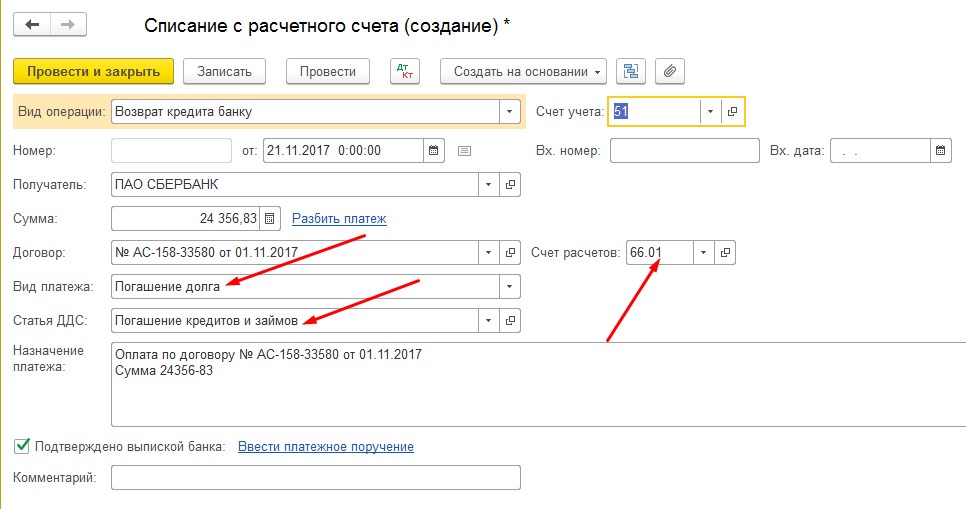Open the calculator for Сумма field
Screen dimensions: 966x509
pos(269,219)
